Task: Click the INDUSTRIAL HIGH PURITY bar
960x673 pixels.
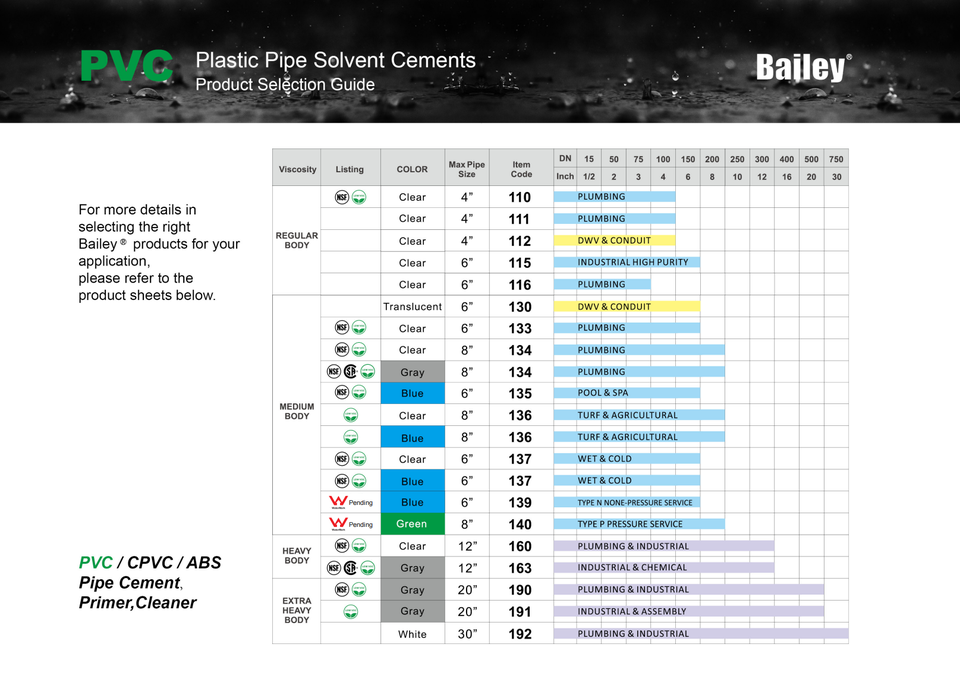Action: (x=627, y=262)
